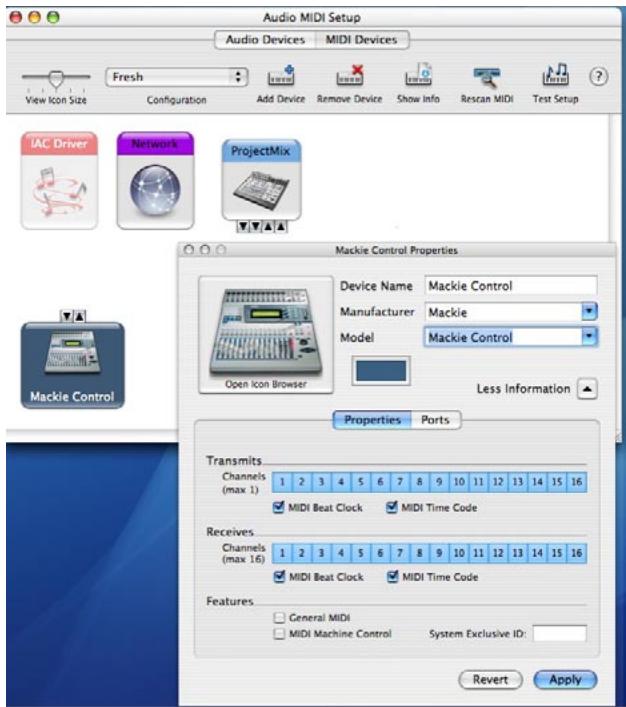
Task: Toggle Receives MIDI Beat Clock checkbox
Action: tap(280, 577)
